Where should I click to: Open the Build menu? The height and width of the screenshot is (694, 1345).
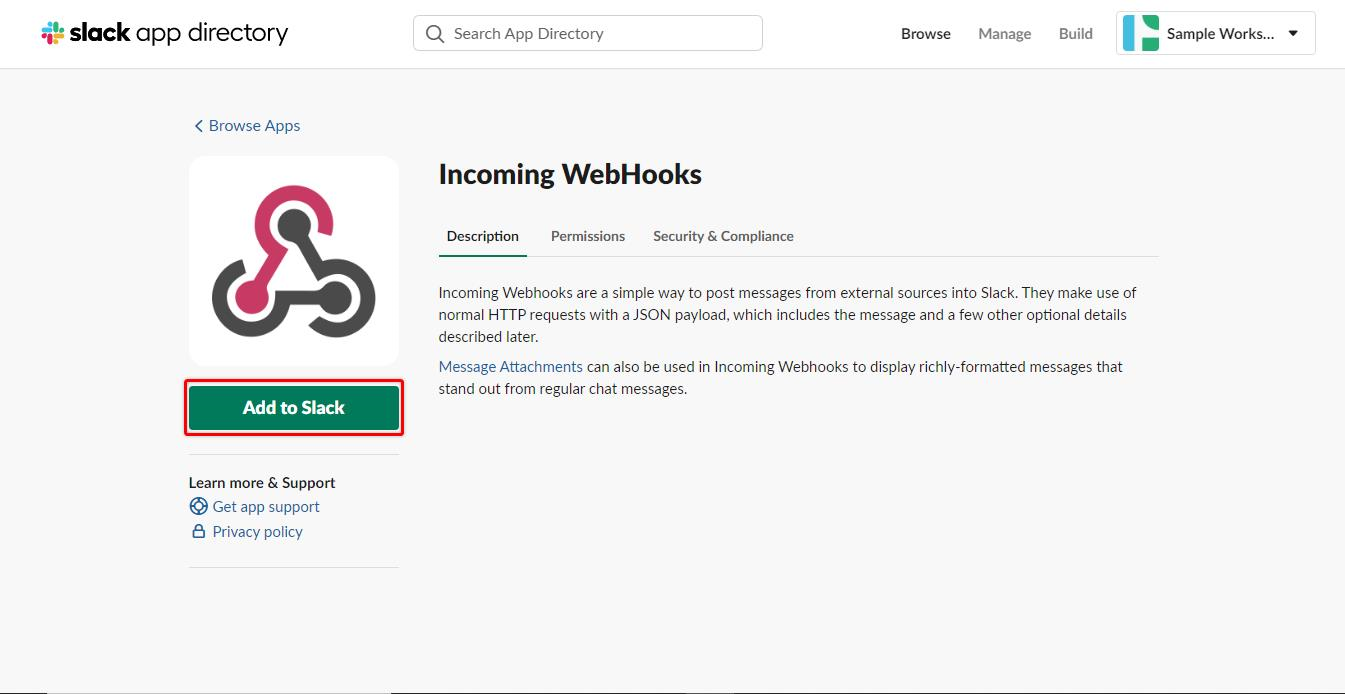(1075, 33)
